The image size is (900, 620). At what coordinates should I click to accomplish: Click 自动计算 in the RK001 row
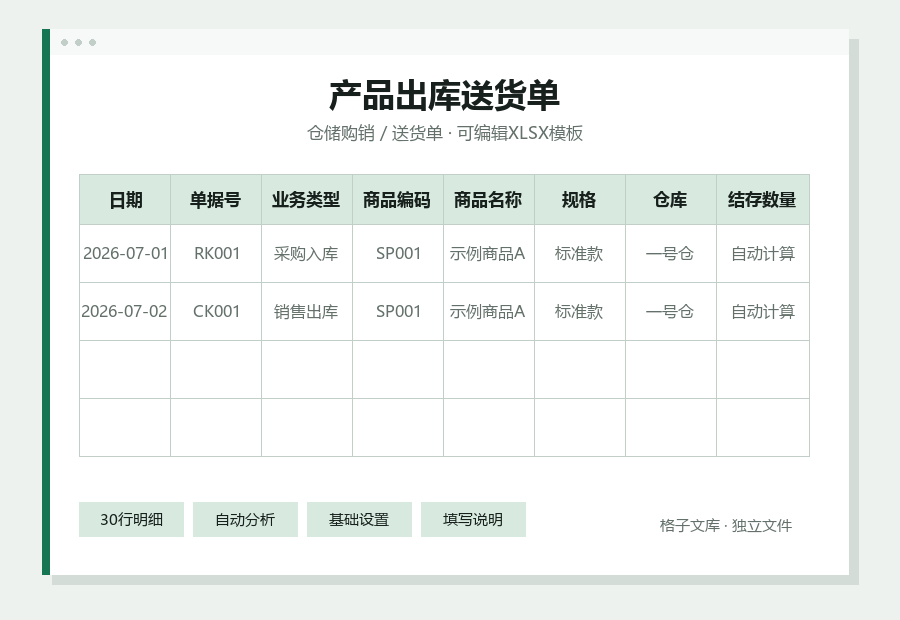763,253
